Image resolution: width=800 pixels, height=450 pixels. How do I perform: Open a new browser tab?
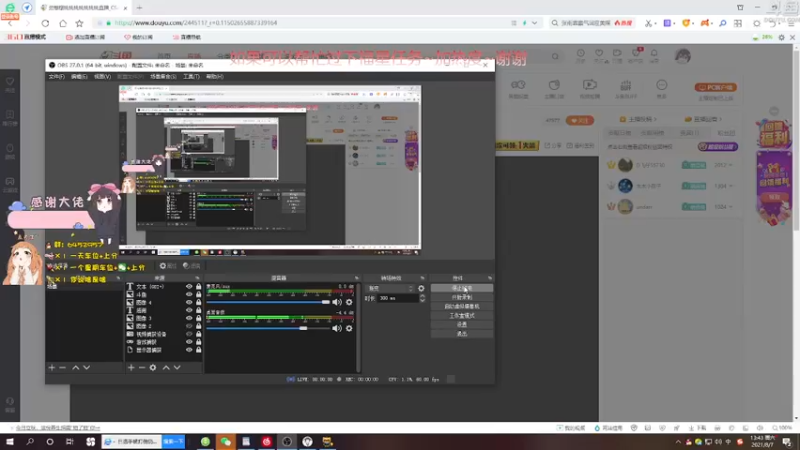pyautogui.click(x=139, y=8)
